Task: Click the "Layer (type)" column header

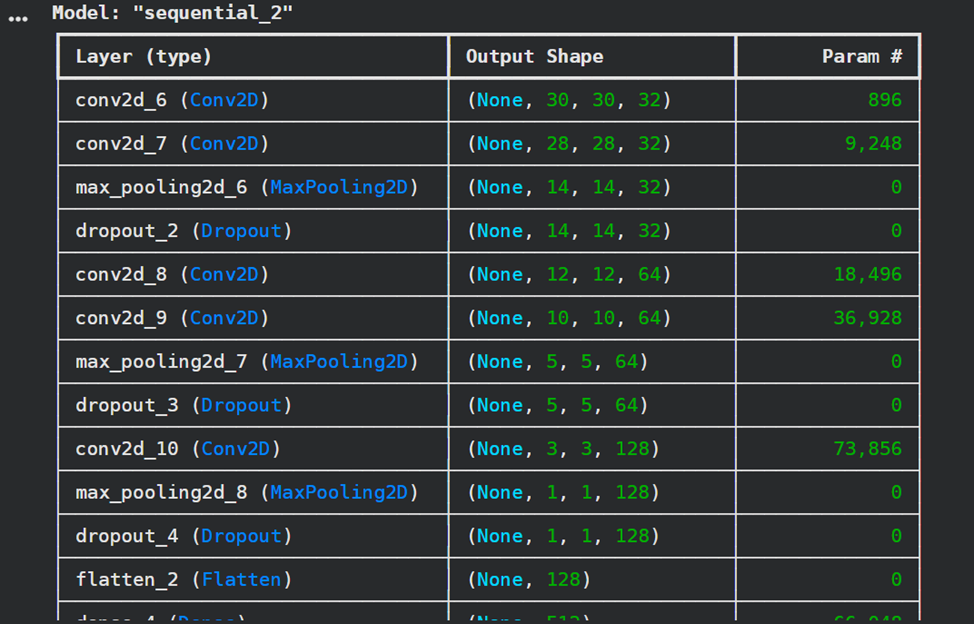Action: tap(144, 57)
